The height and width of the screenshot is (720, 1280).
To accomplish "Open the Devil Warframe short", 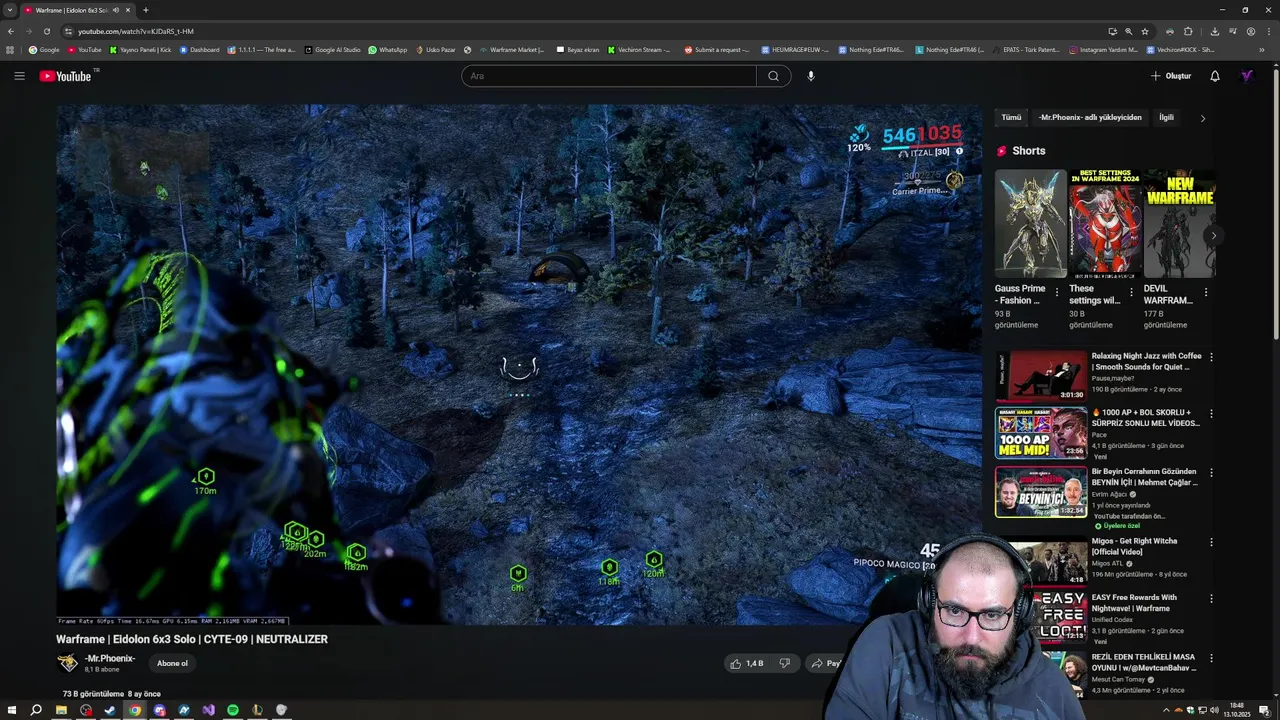I will 1179,223.
